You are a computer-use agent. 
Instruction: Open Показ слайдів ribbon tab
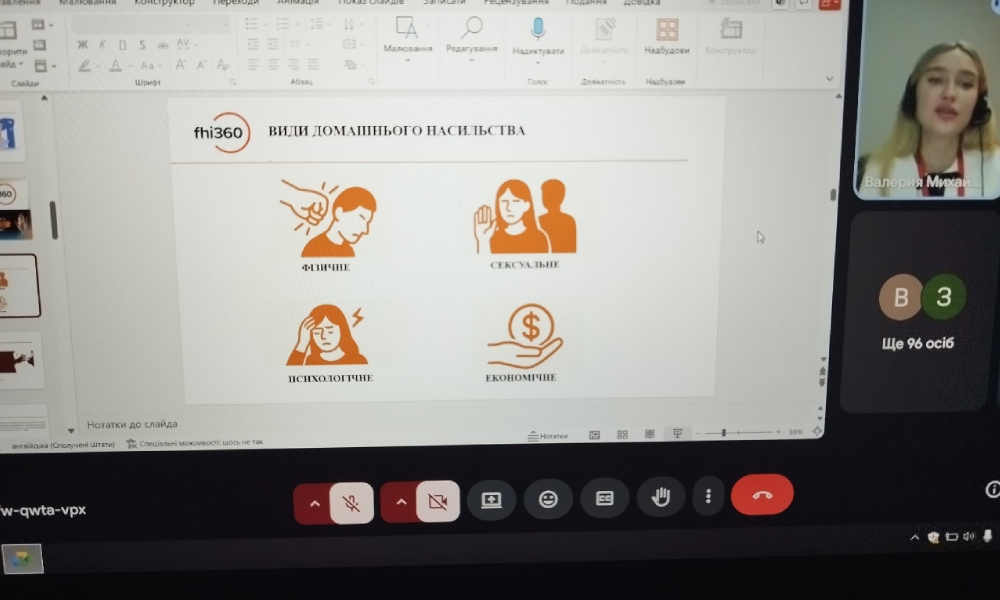pos(371,3)
